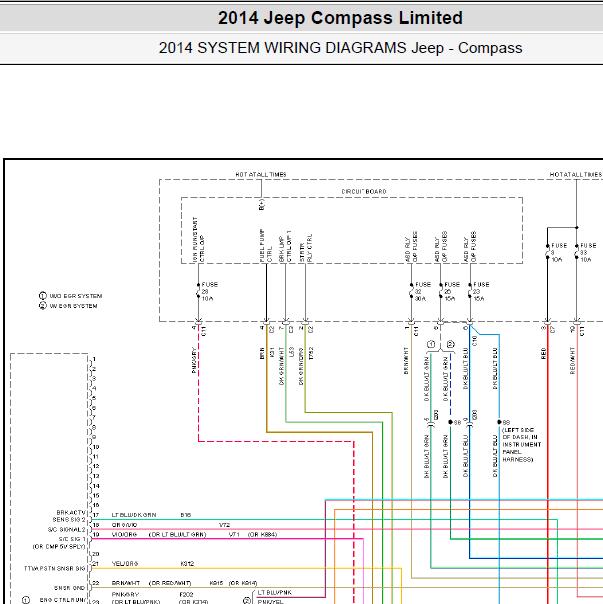This screenshot has height=604, width=603.
Task: Click the 'BRK ACTV SENS SIG 2' label
Action: tap(71, 516)
